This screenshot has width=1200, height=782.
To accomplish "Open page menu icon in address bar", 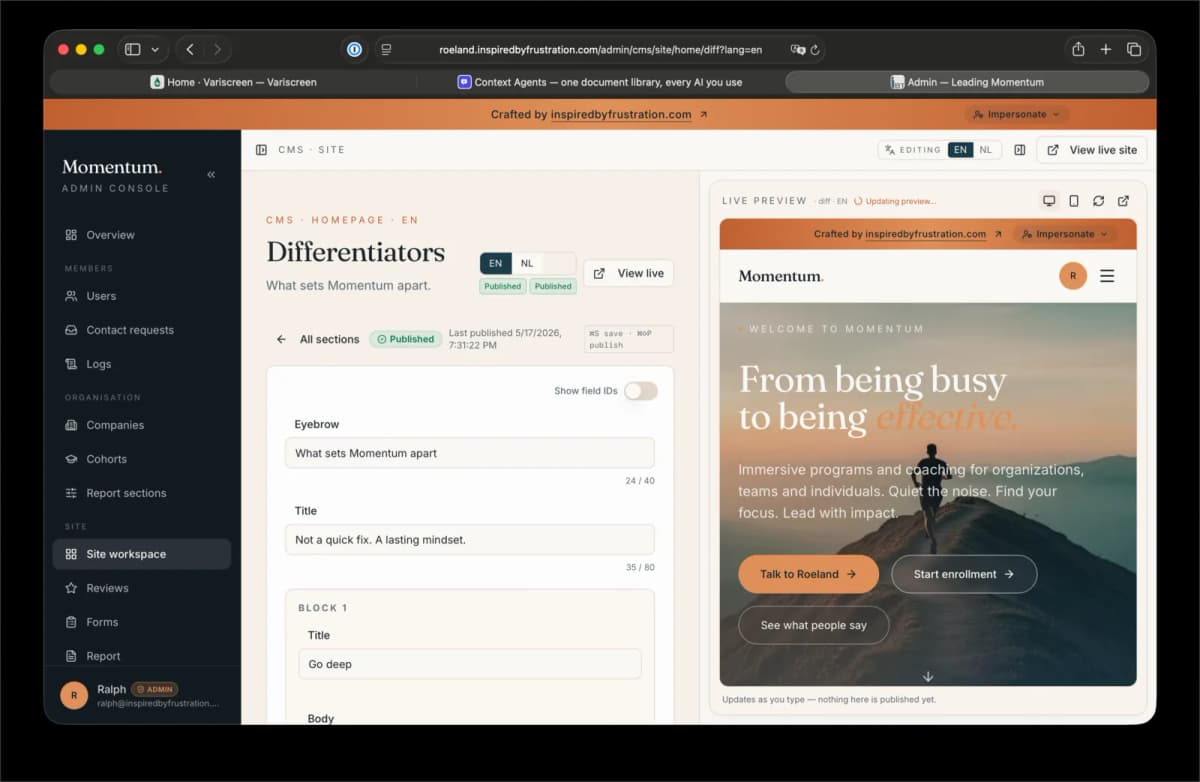I will click(386, 49).
